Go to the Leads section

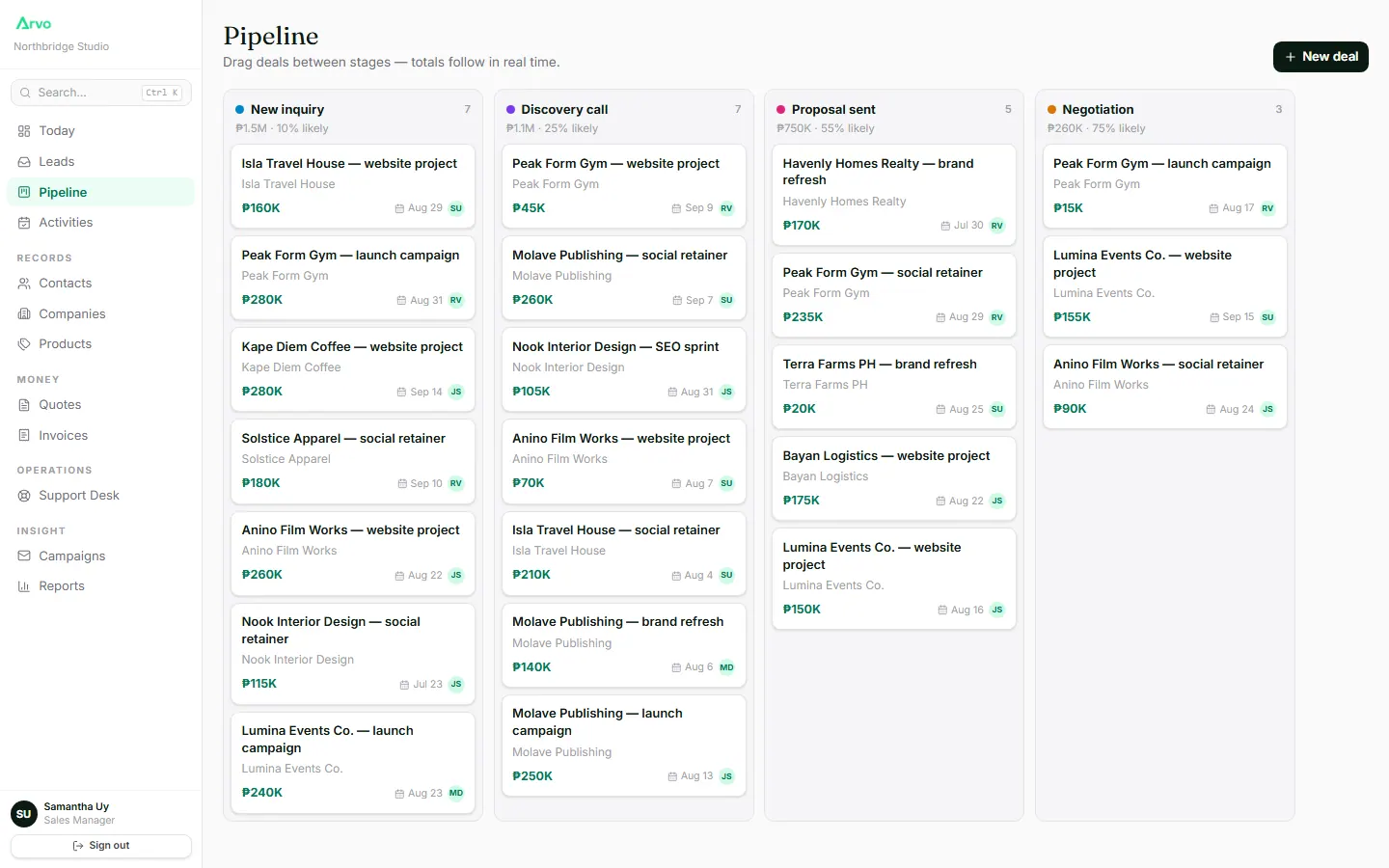[x=100, y=162]
